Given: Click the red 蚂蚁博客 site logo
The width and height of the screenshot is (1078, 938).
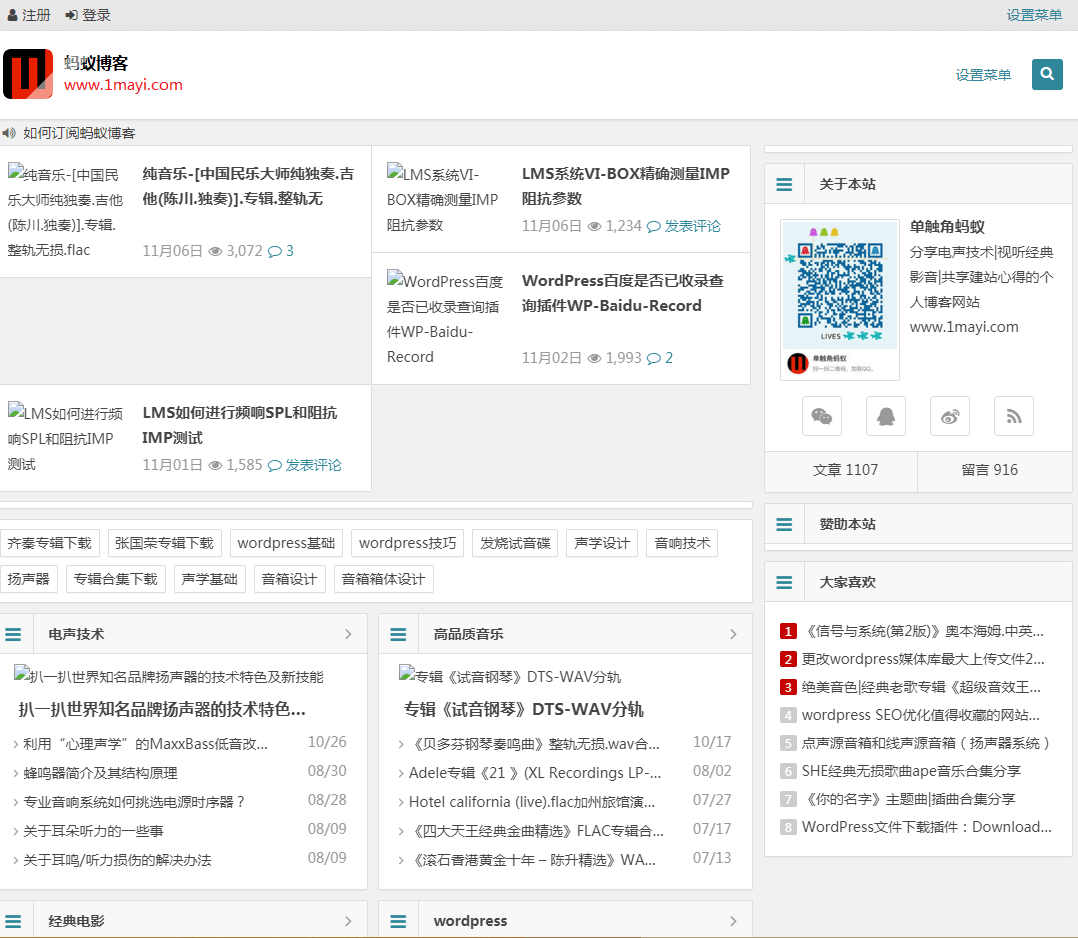Looking at the screenshot, I should 27,74.
